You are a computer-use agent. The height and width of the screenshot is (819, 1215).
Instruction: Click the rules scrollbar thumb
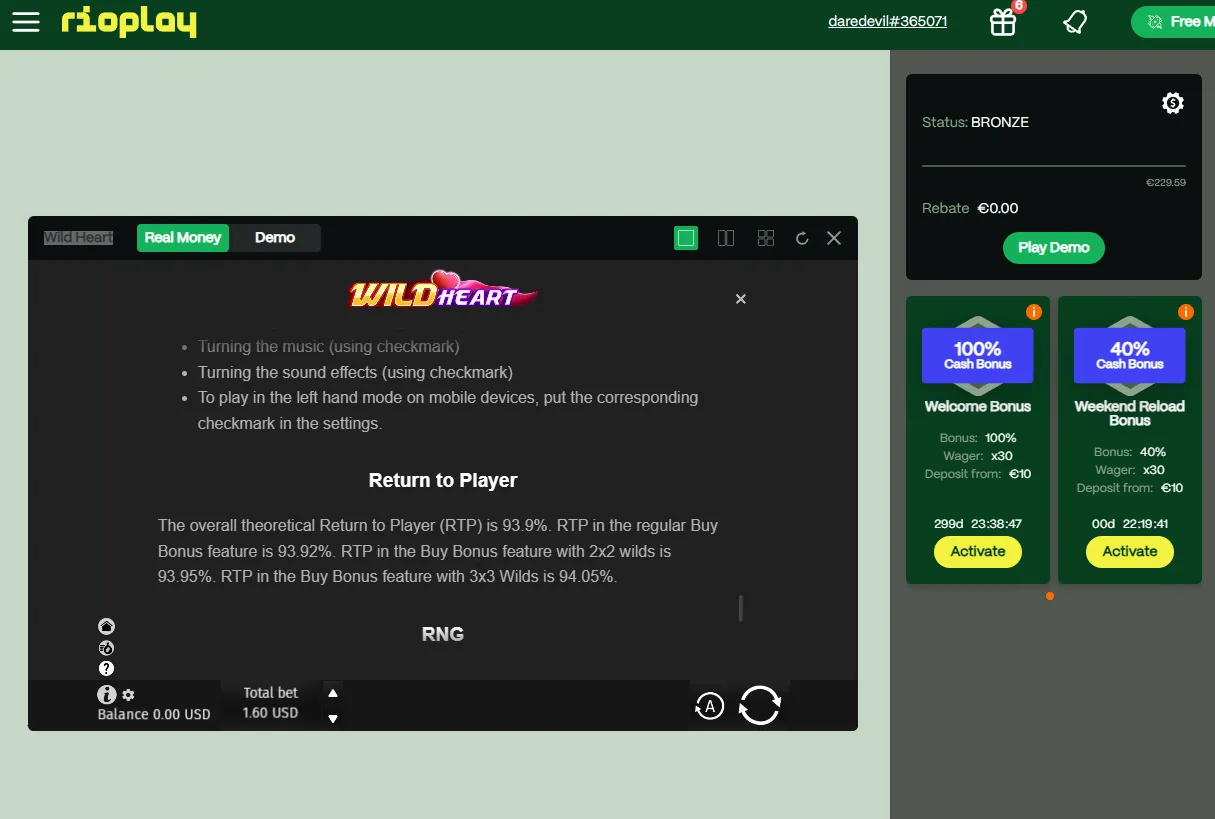pos(741,608)
